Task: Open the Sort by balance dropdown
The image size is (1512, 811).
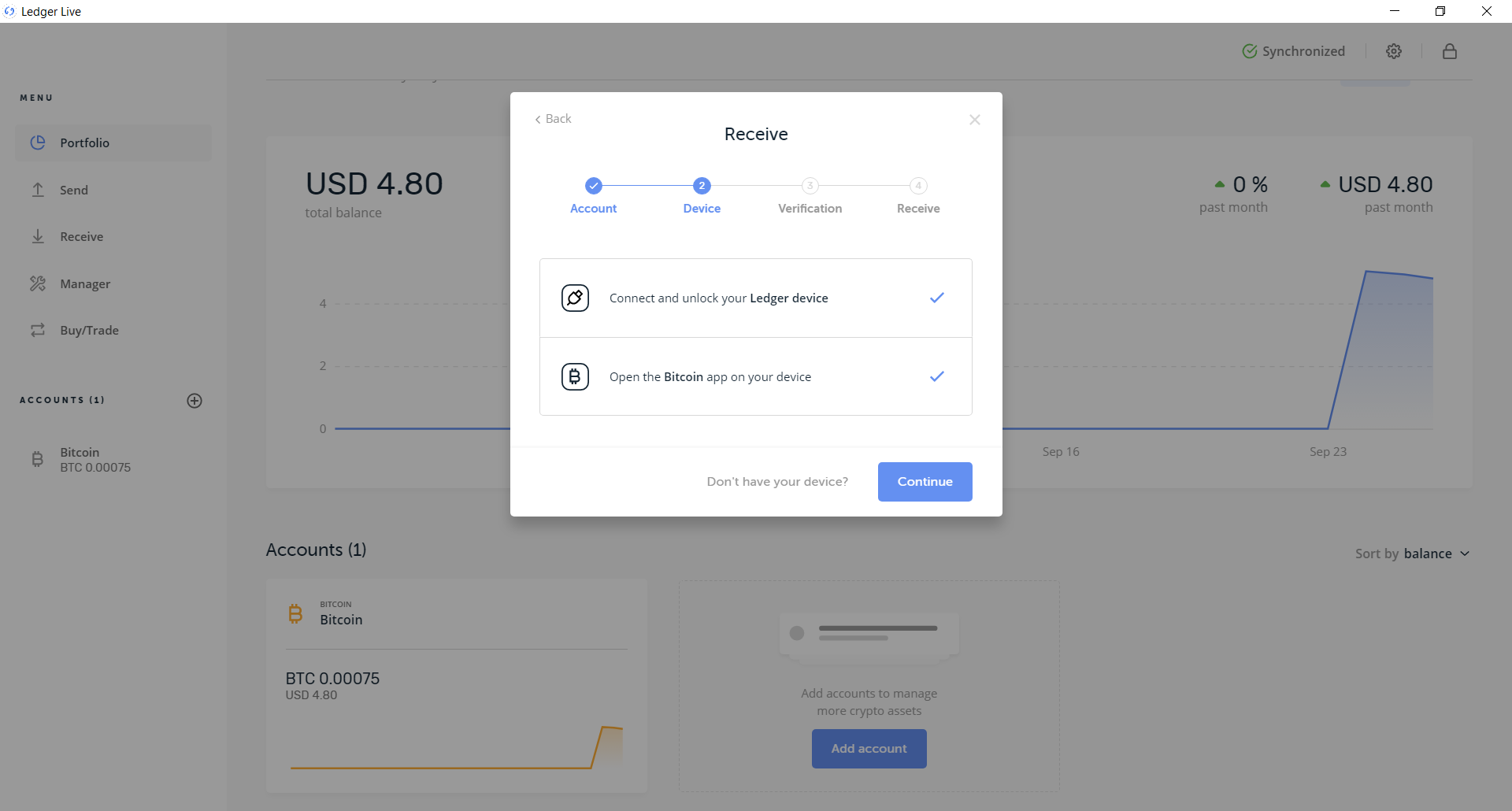Action: coord(1412,554)
